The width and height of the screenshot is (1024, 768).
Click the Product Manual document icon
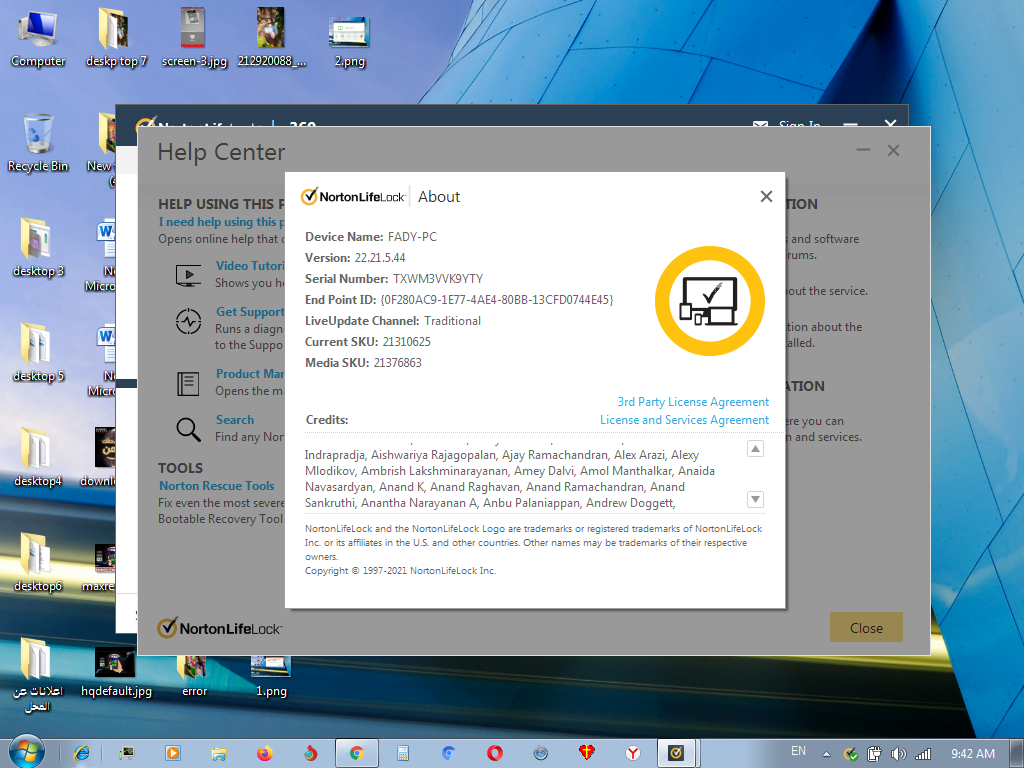[188, 383]
